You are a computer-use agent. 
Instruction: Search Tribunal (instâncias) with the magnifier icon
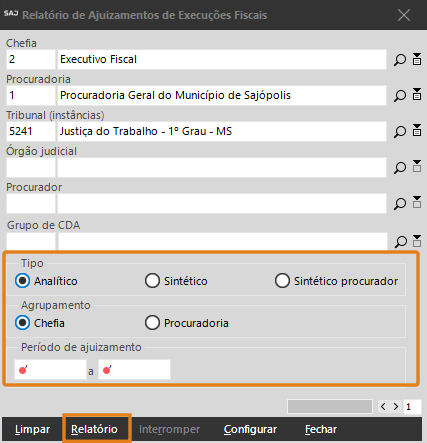(400, 132)
